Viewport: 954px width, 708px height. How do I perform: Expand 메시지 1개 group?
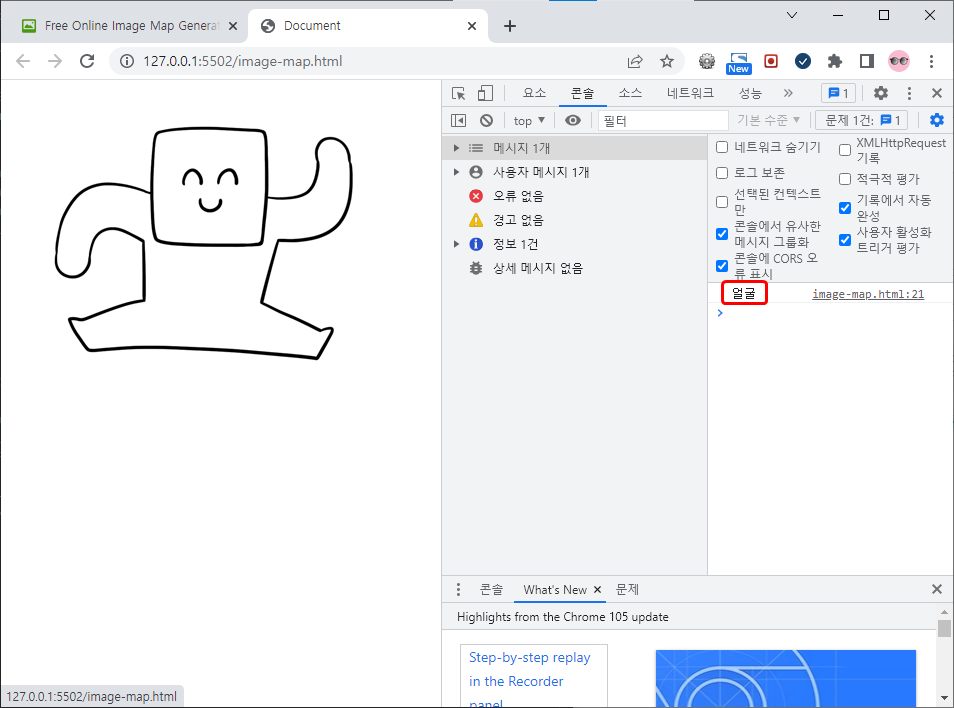click(456, 148)
